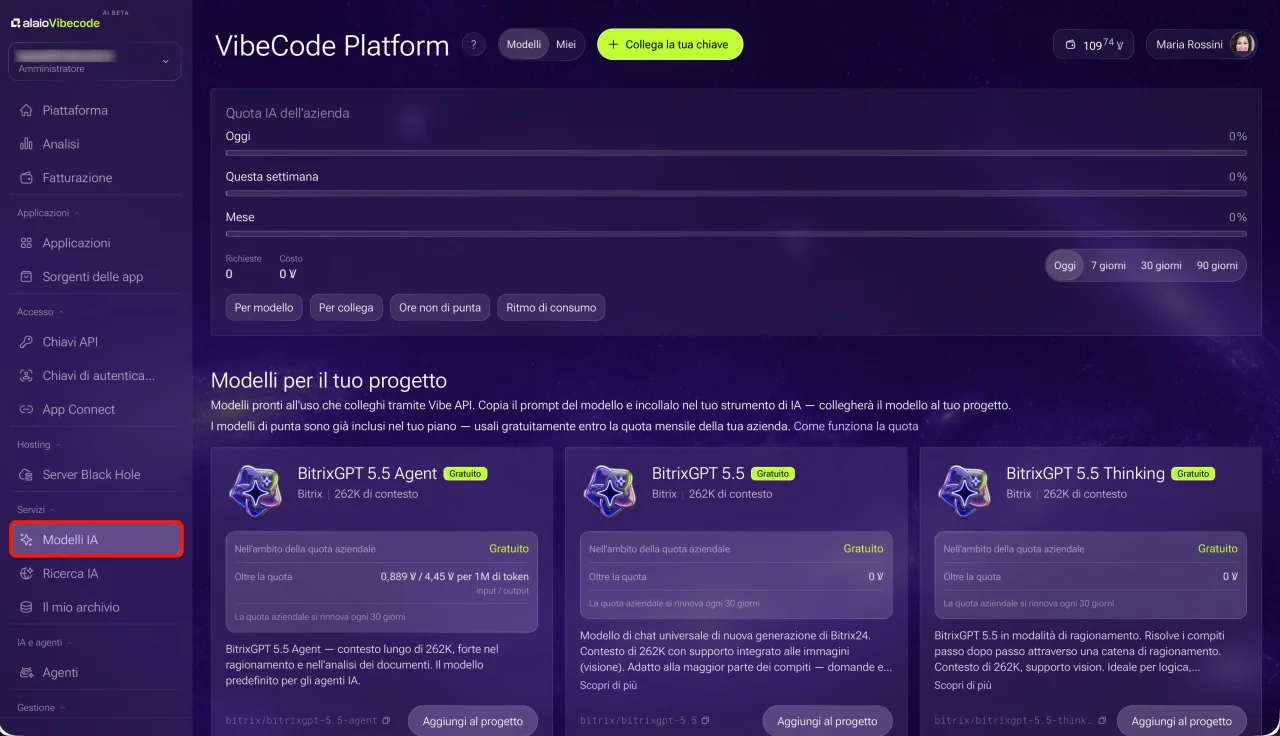Collapse the Hosting sidebar section
1280x736 pixels.
(x=38, y=445)
